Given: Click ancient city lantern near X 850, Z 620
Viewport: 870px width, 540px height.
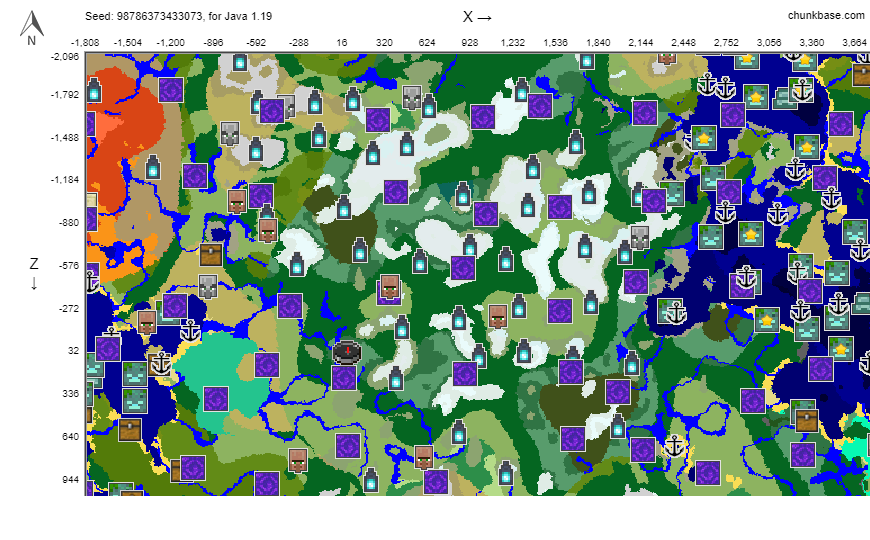Looking at the screenshot, I should click(458, 432).
